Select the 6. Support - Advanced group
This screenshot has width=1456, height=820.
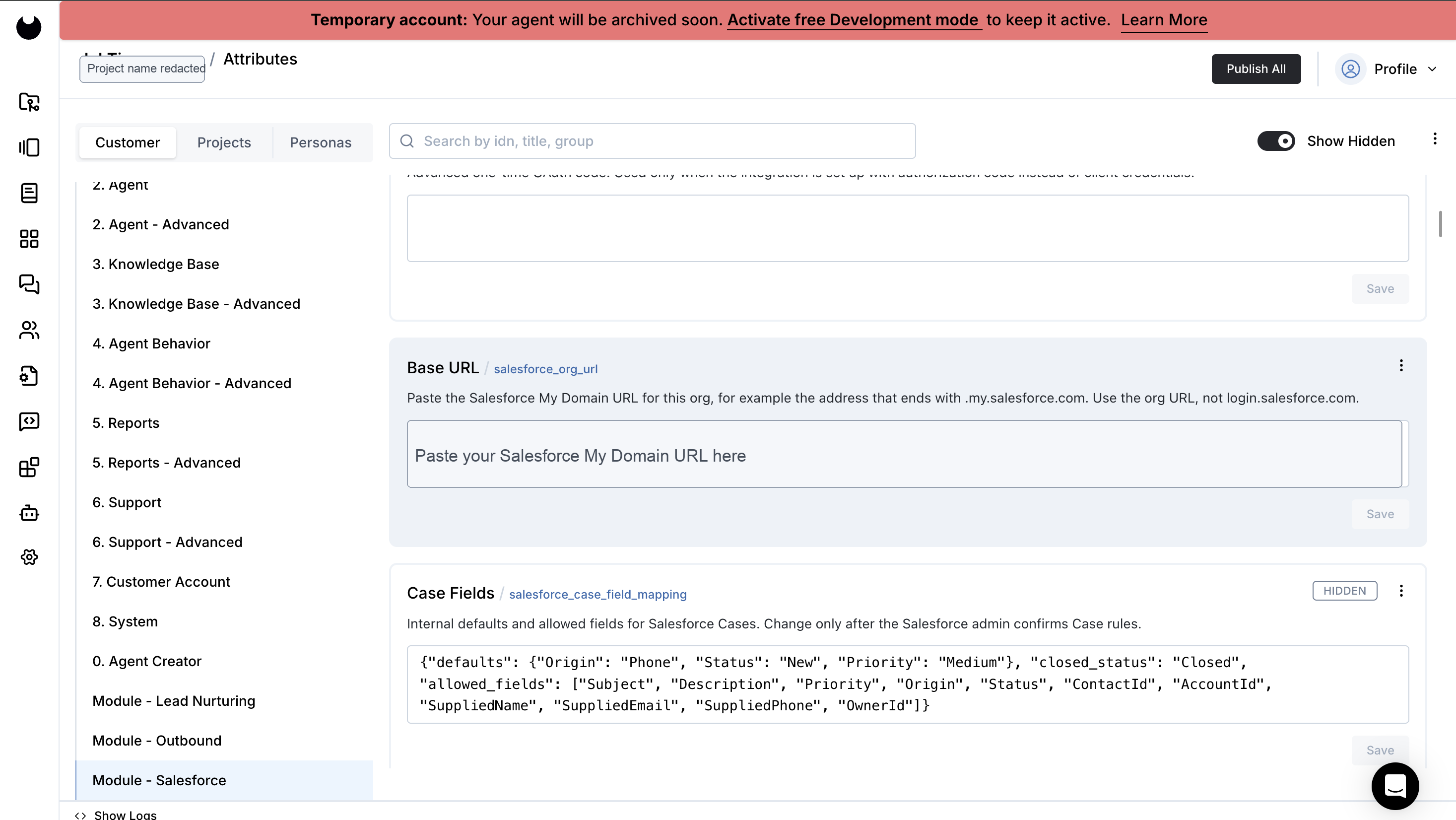pos(224,542)
